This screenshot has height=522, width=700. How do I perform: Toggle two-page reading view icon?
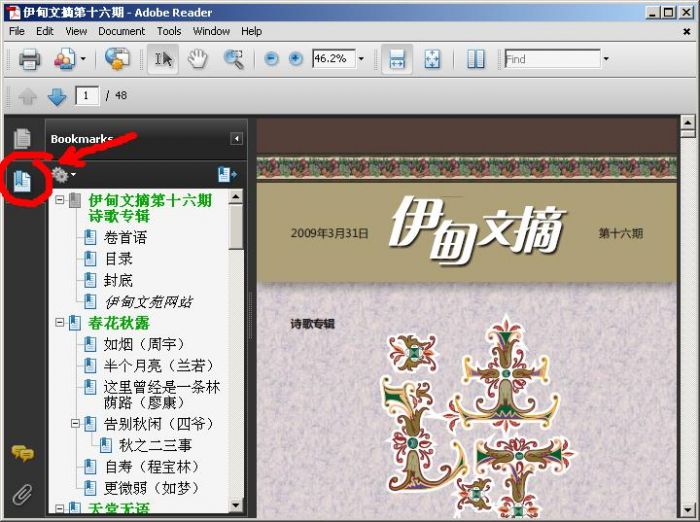coord(475,59)
